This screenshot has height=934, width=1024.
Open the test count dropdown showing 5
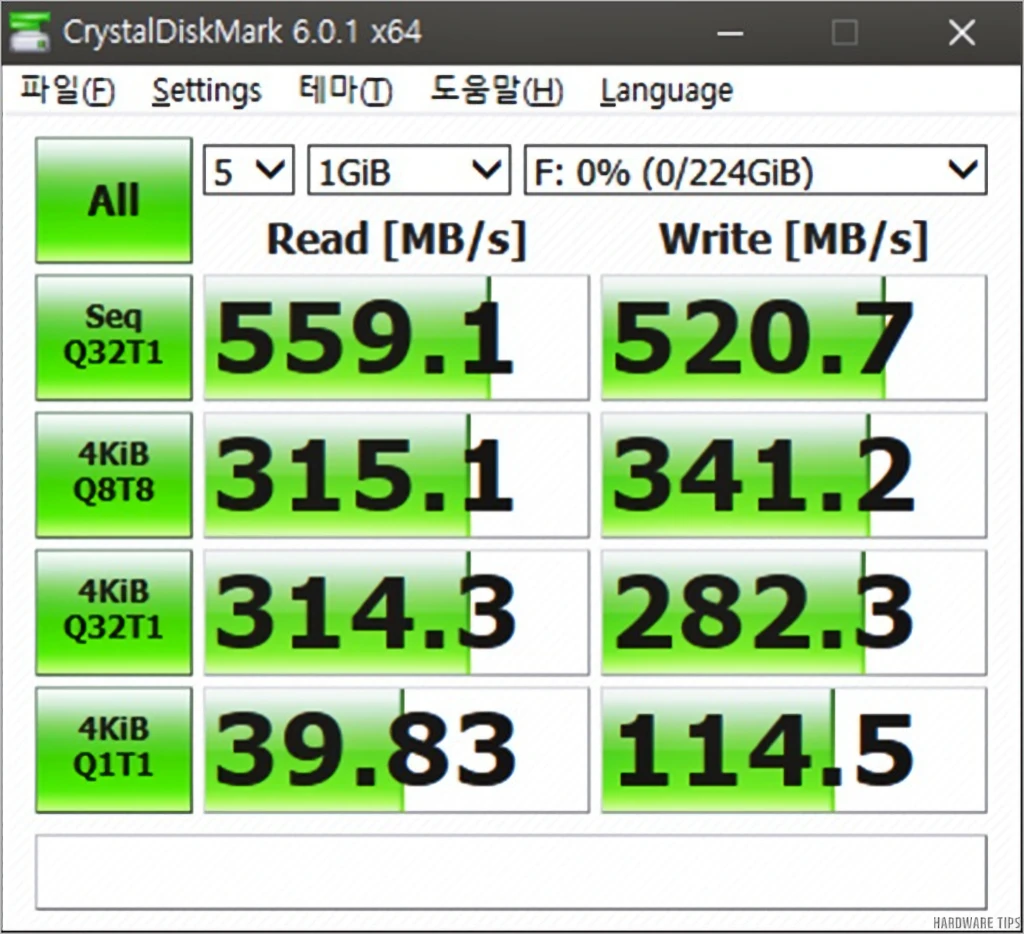pos(248,172)
